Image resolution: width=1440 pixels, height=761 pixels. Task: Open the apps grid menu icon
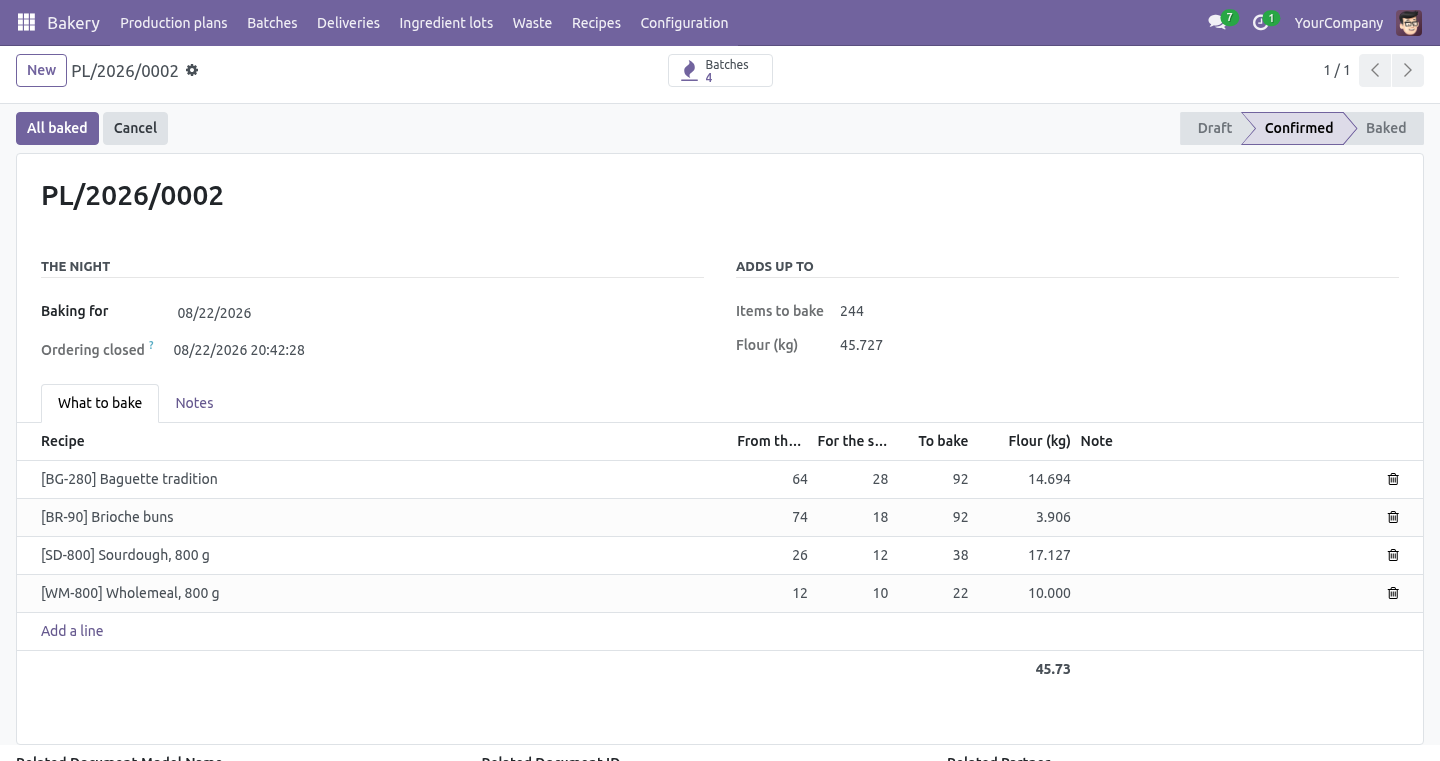click(x=27, y=22)
